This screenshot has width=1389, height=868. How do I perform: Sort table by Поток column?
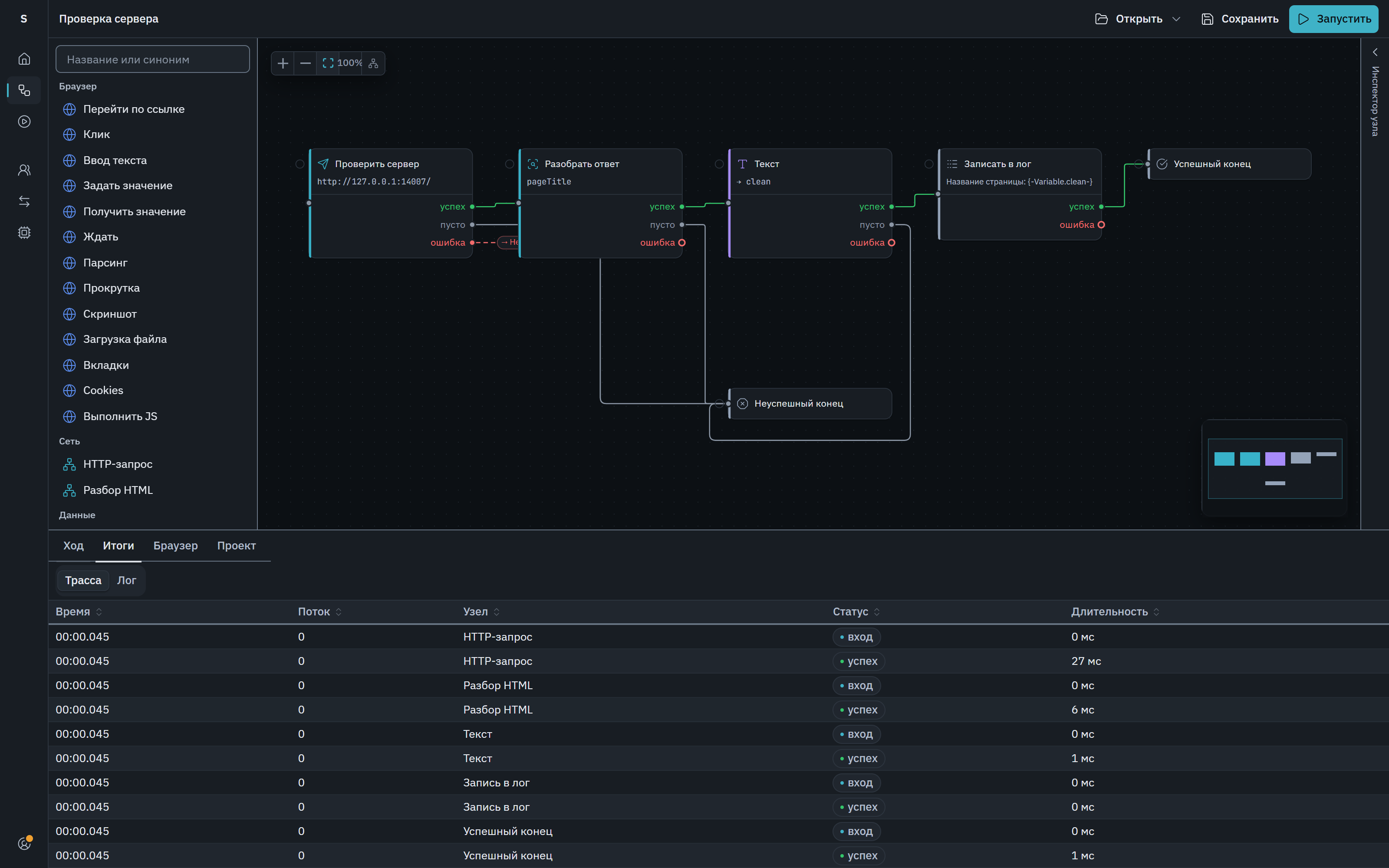[320, 612]
